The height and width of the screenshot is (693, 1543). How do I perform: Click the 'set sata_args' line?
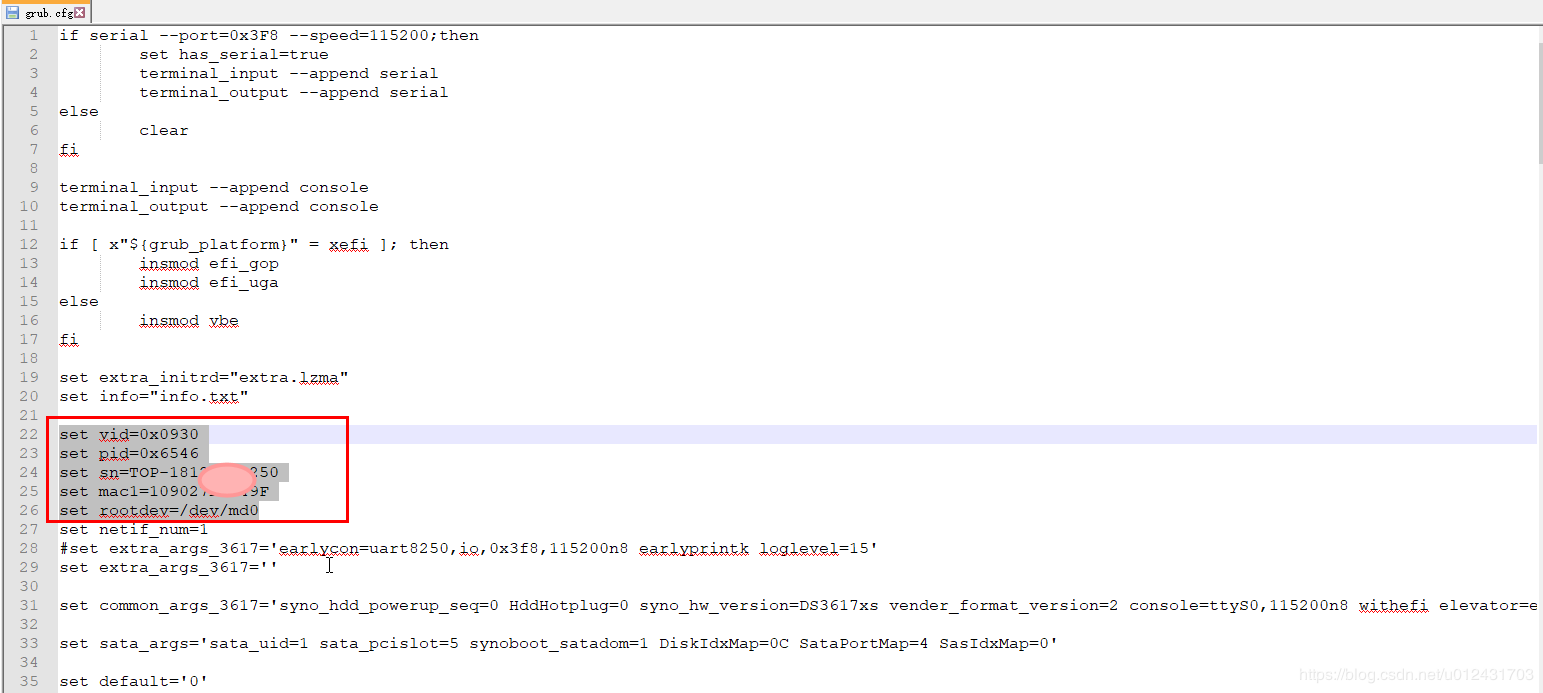point(558,643)
